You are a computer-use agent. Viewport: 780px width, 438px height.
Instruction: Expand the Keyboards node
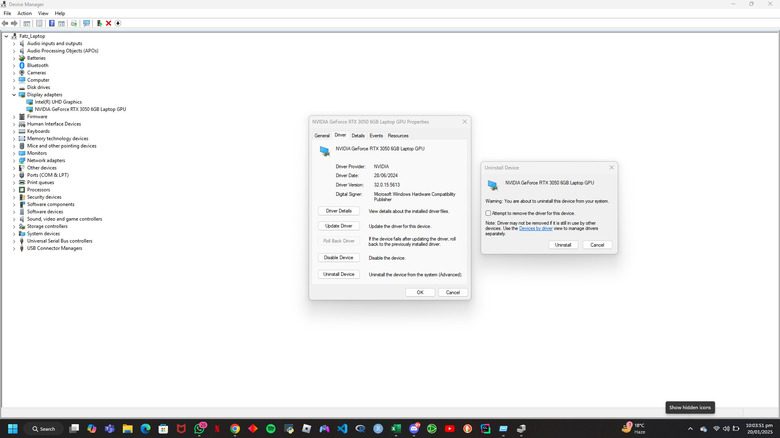point(14,131)
